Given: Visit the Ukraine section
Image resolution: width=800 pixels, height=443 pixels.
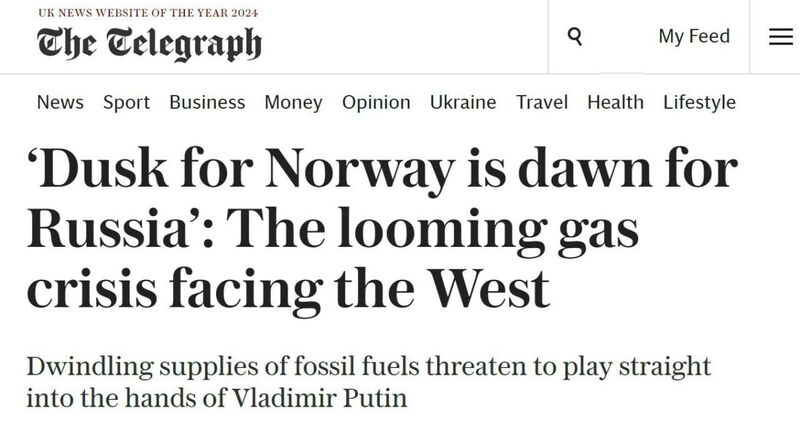Looking at the screenshot, I should (463, 102).
